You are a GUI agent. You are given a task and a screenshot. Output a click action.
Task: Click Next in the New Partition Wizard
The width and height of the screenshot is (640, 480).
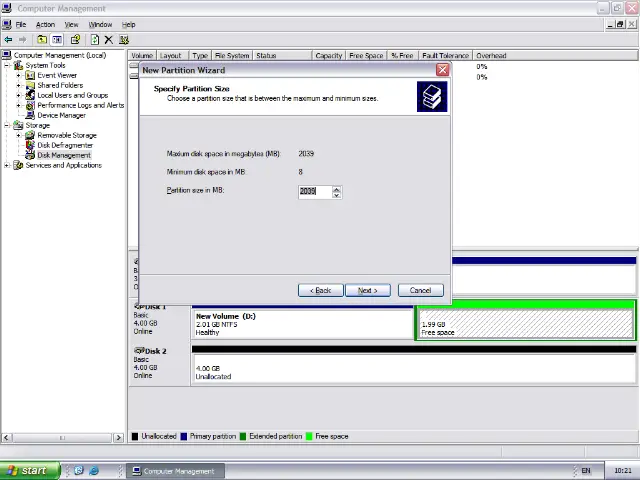pos(367,290)
